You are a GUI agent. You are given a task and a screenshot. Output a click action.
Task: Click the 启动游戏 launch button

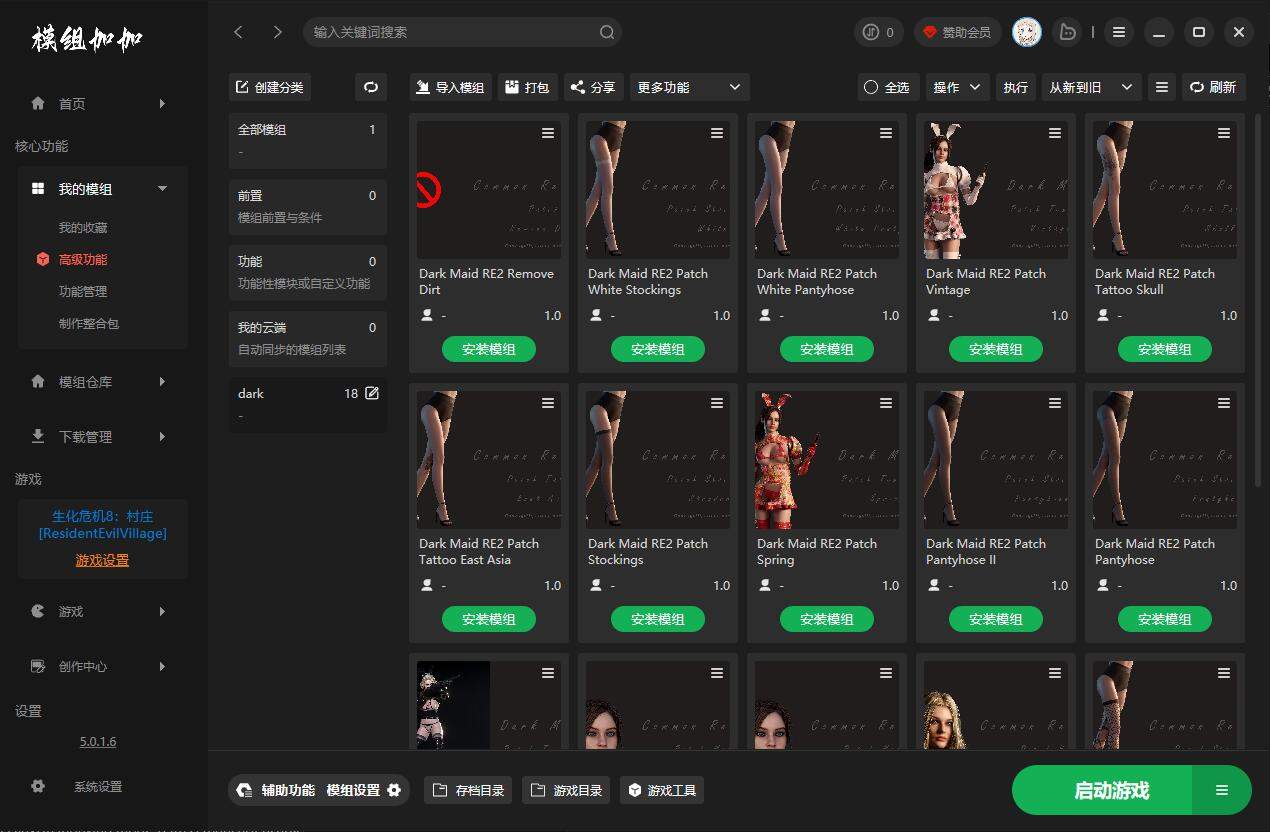(x=1110, y=790)
